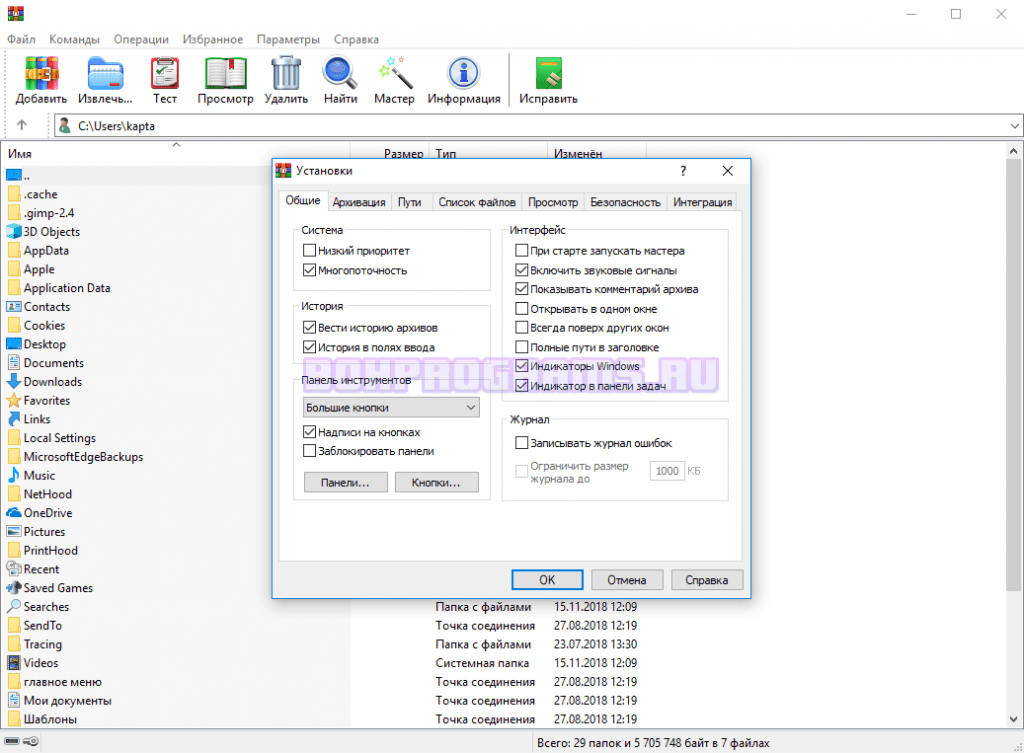Click the Извлечь (Extract) toolbar icon
Image resolution: width=1024 pixels, height=753 pixels.
[105, 75]
